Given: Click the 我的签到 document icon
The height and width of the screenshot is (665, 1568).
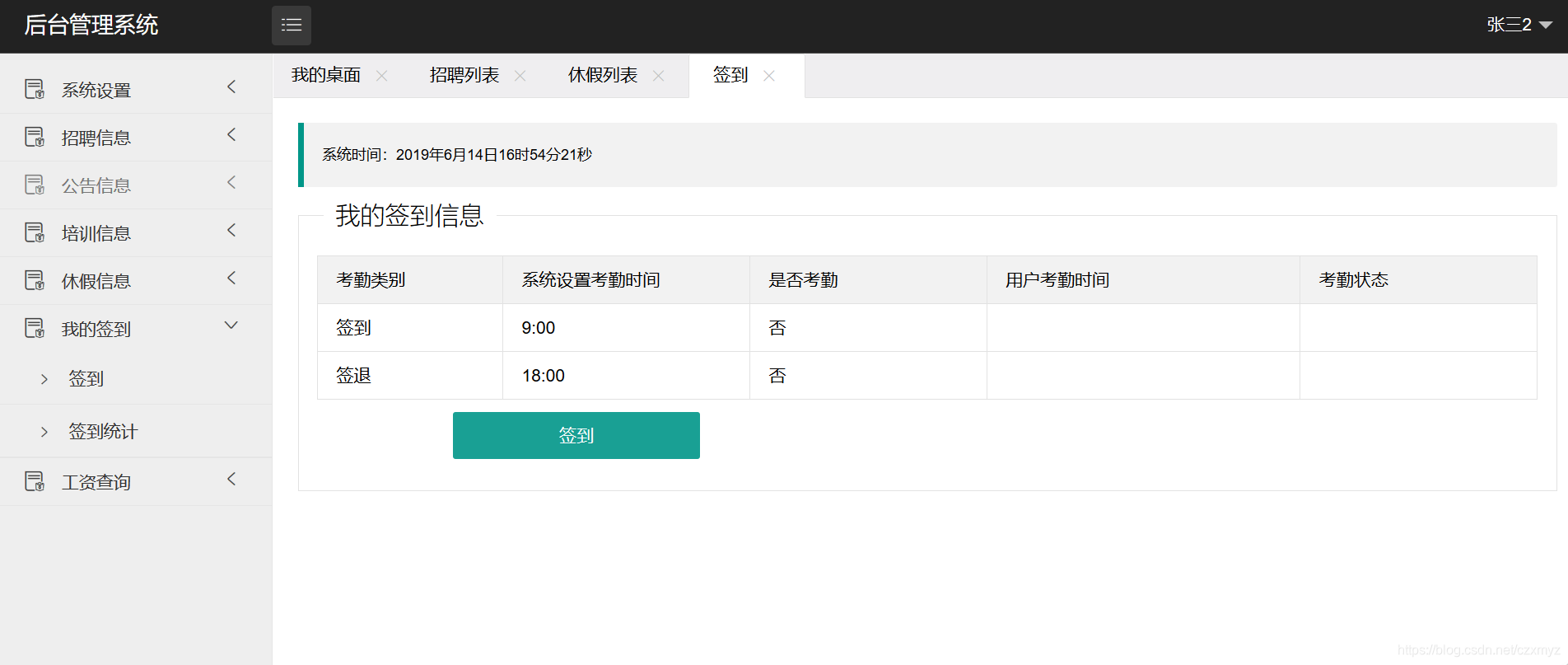Looking at the screenshot, I should point(35,328).
